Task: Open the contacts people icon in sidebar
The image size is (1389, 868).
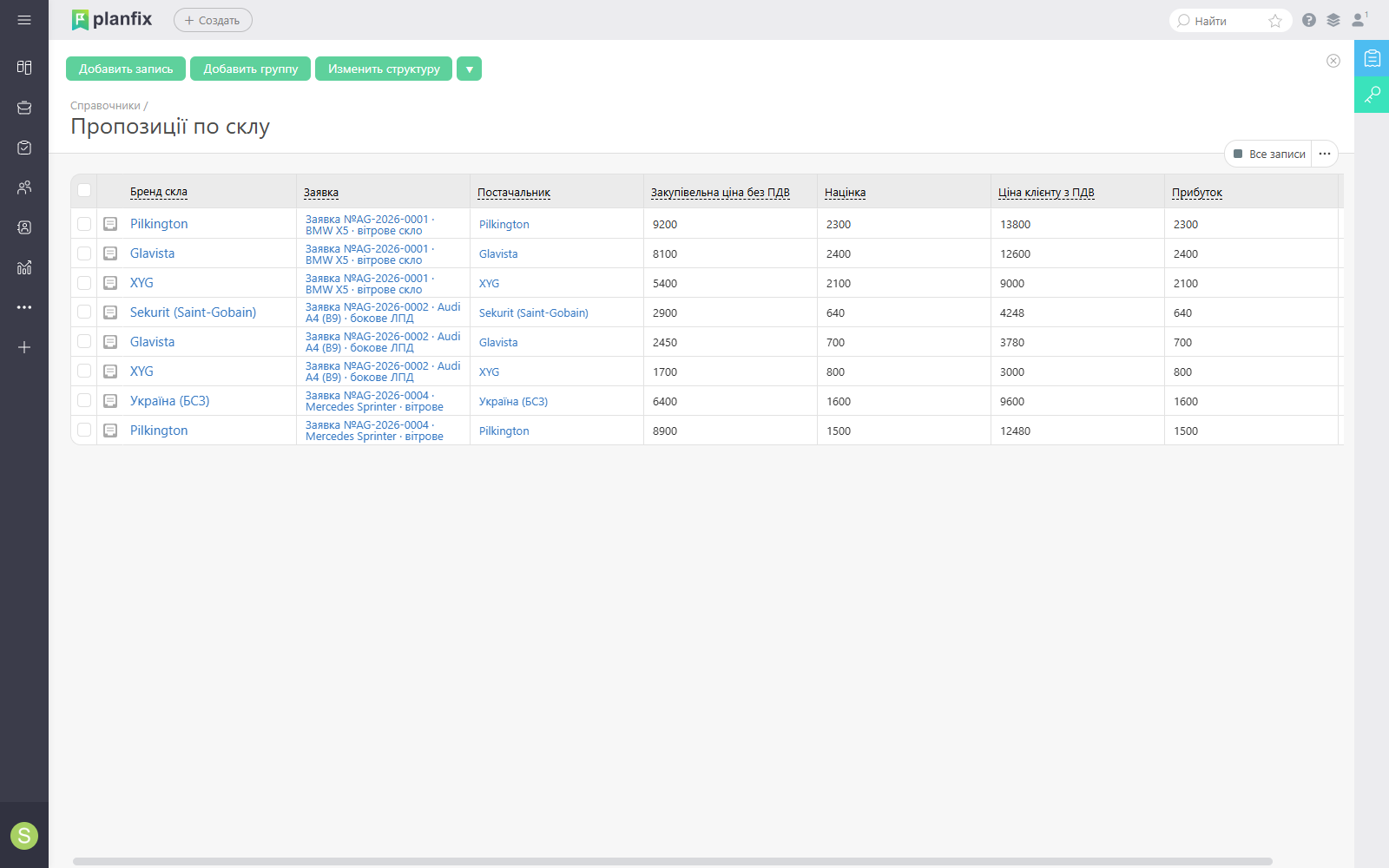Action: click(x=24, y=187)
